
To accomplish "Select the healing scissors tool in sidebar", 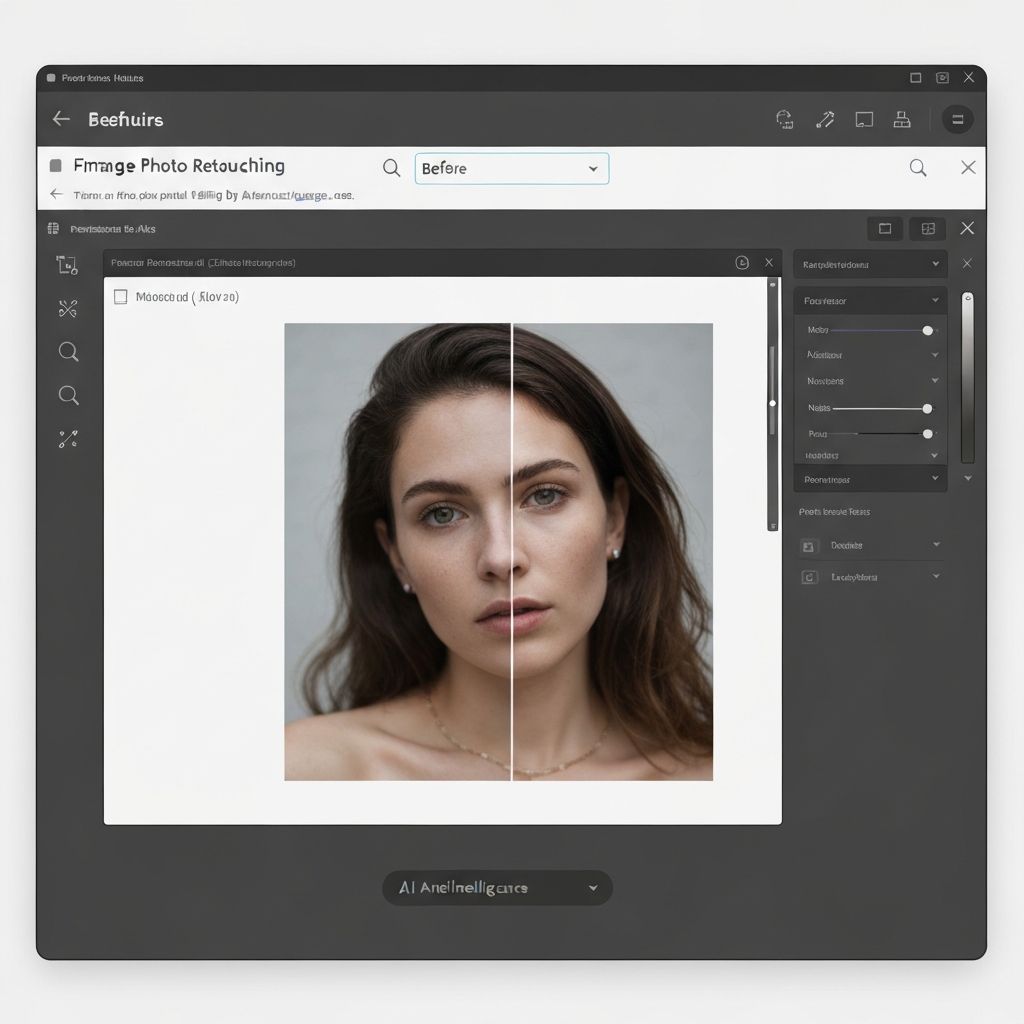I will click(68, 309).
